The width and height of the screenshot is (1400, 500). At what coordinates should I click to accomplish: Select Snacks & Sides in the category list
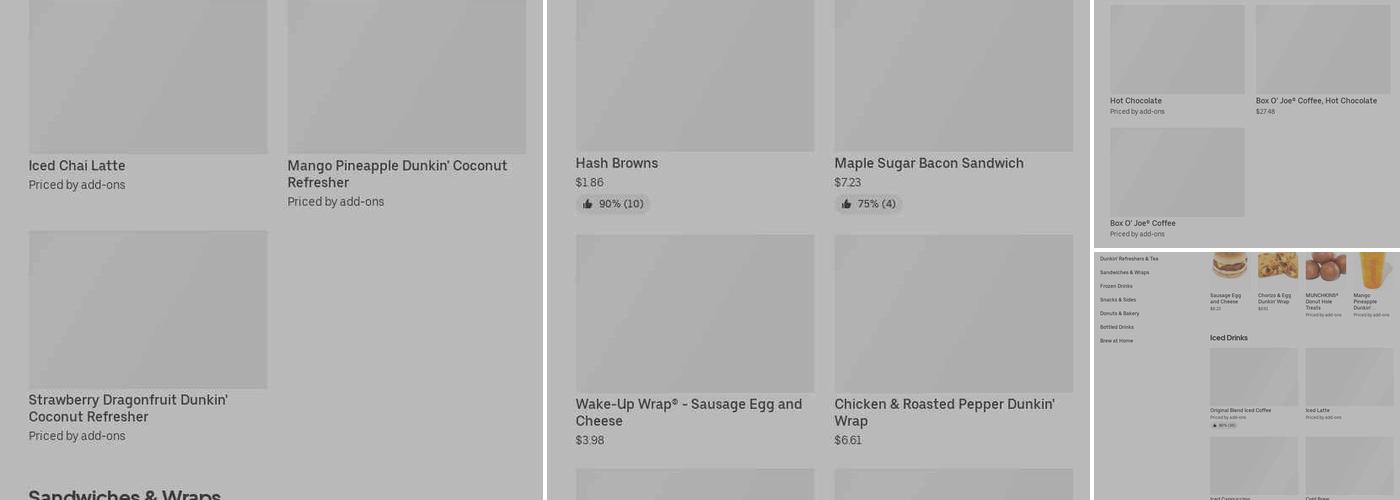(1118, 300)
